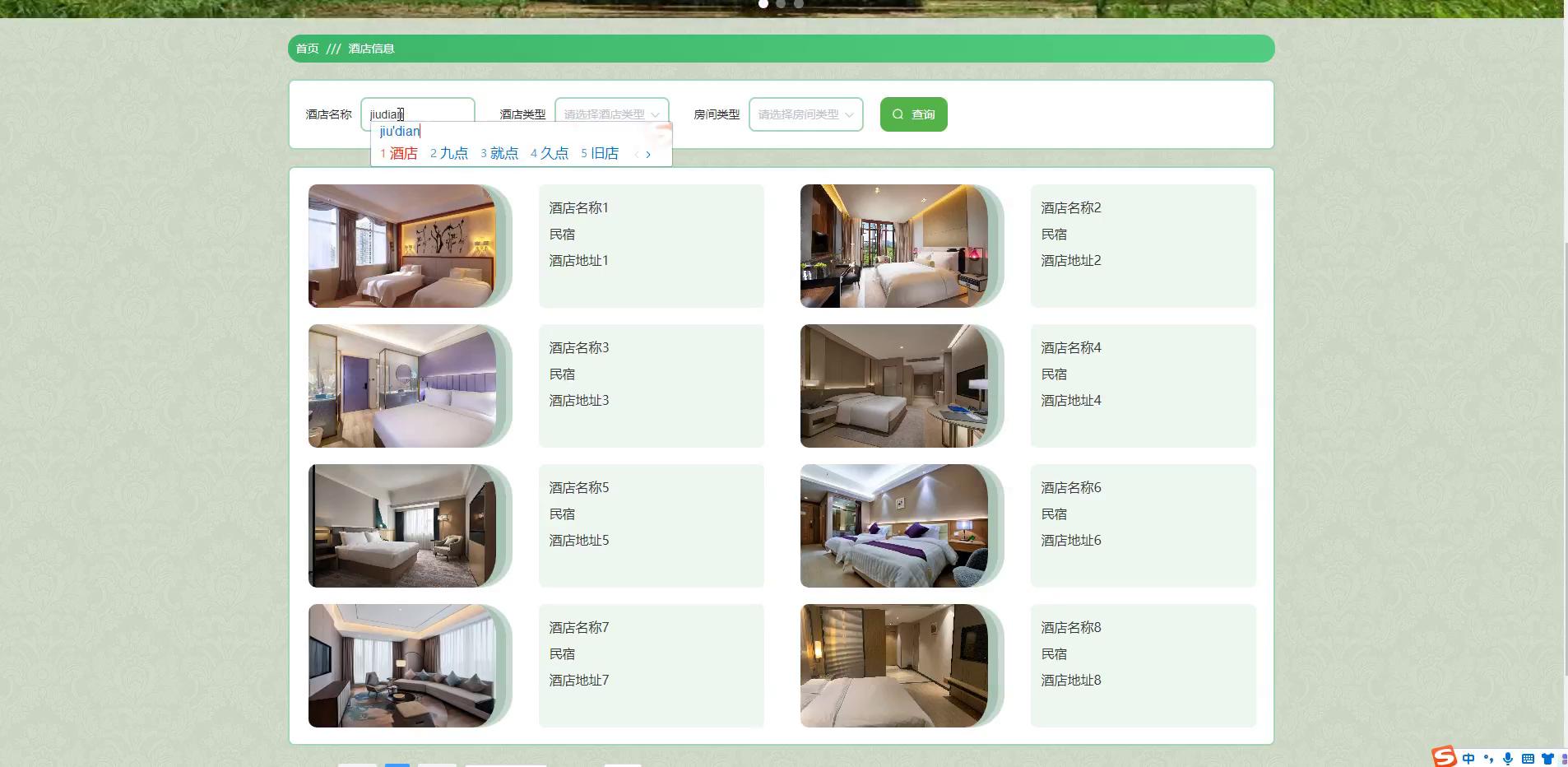Select the 酒店名称7 title text

click(579, 628)
